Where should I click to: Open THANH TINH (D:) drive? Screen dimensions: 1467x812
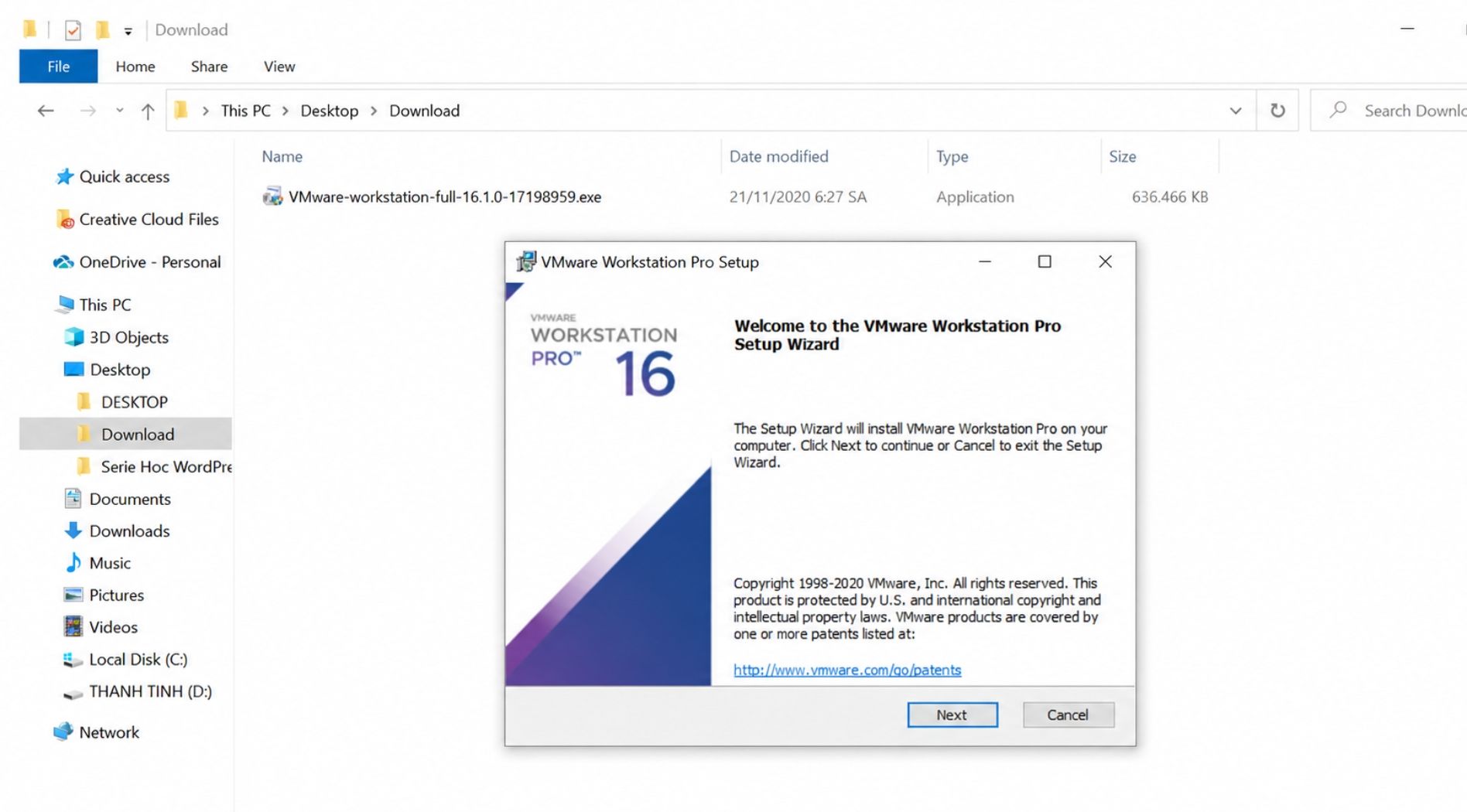(x=150, y=692)
